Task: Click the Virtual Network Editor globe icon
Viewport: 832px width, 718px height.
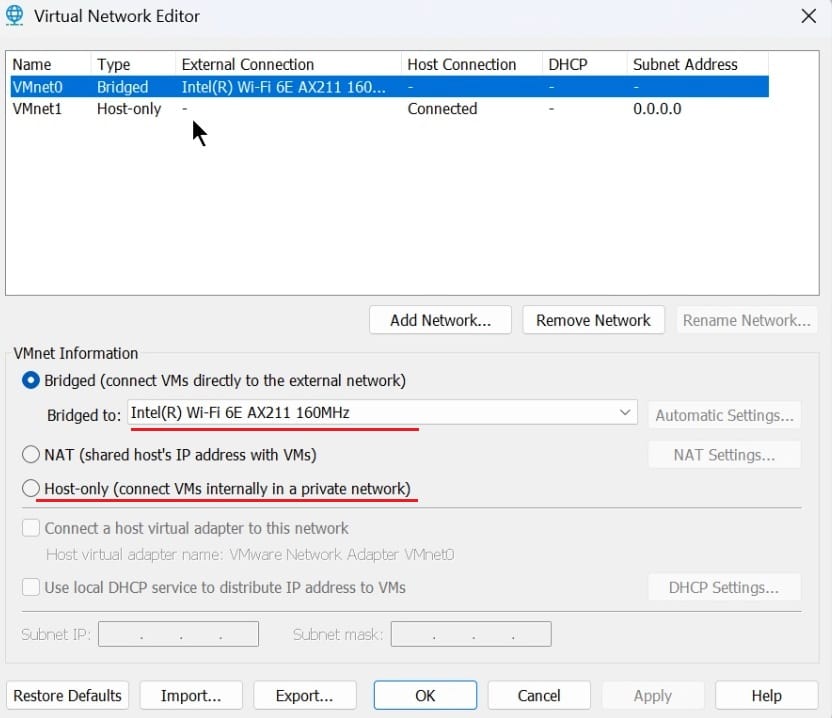Action: pos(15,16)
